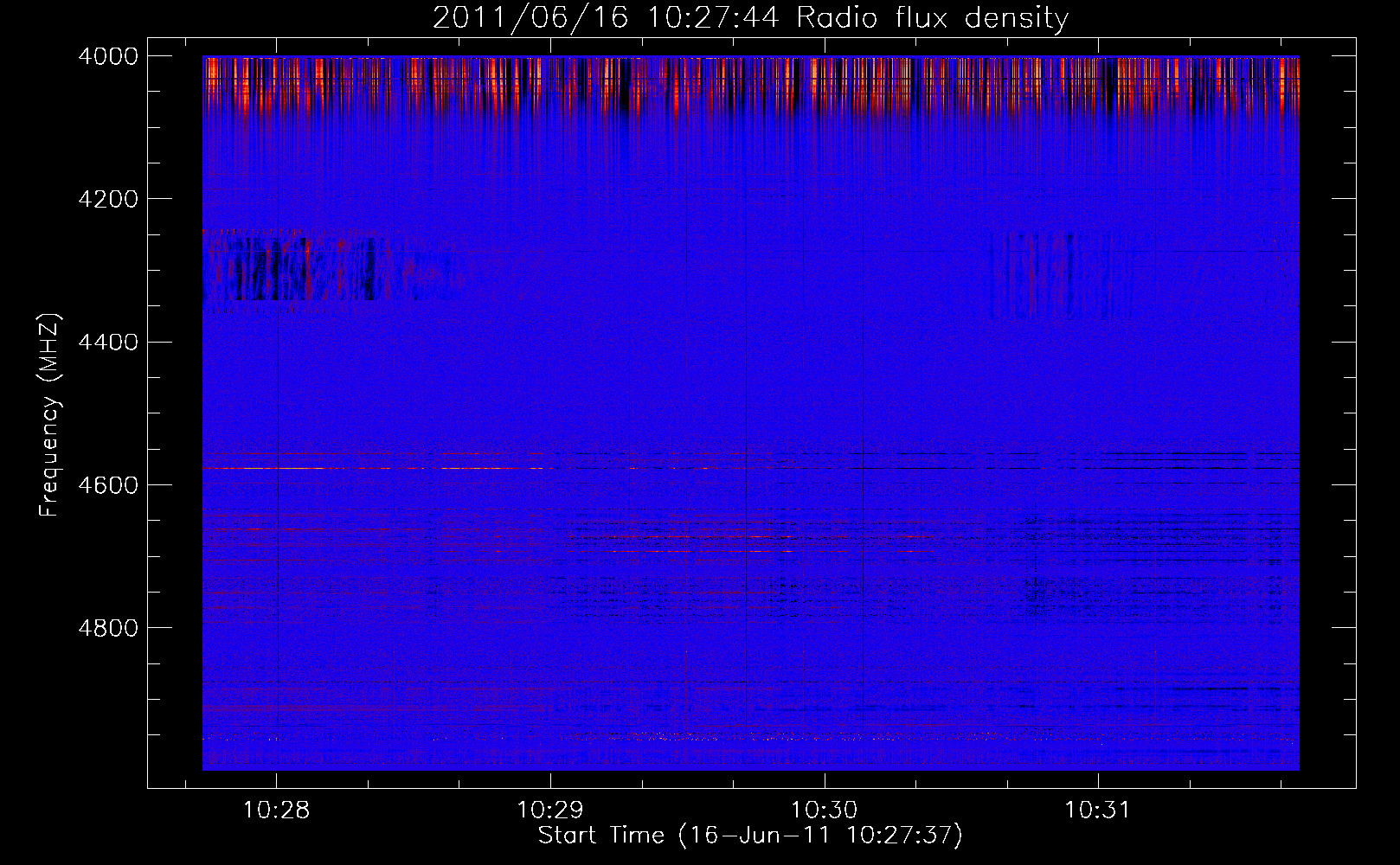
Task: Click the 10:30 time axis label
Action: pyautogui.click(x=824, y=811)
